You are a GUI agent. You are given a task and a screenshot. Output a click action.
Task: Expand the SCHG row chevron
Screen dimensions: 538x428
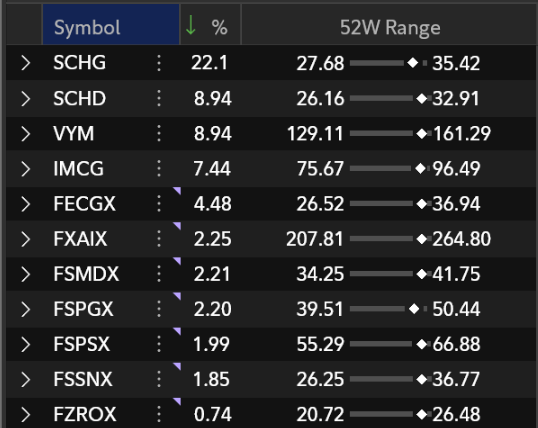pos(25,63)
